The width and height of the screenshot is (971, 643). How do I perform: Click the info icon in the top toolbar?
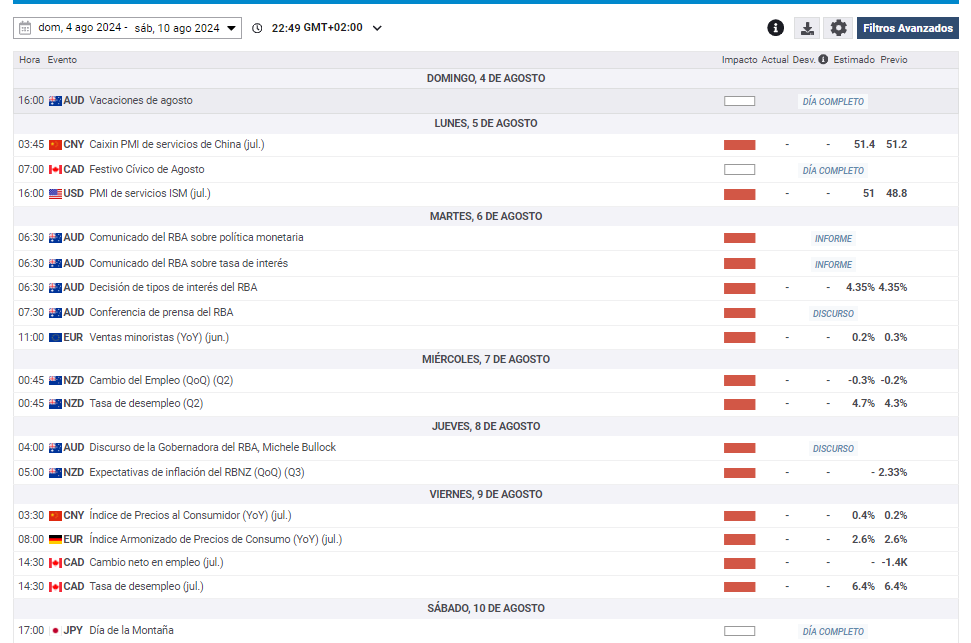click(x=775, y=28)
